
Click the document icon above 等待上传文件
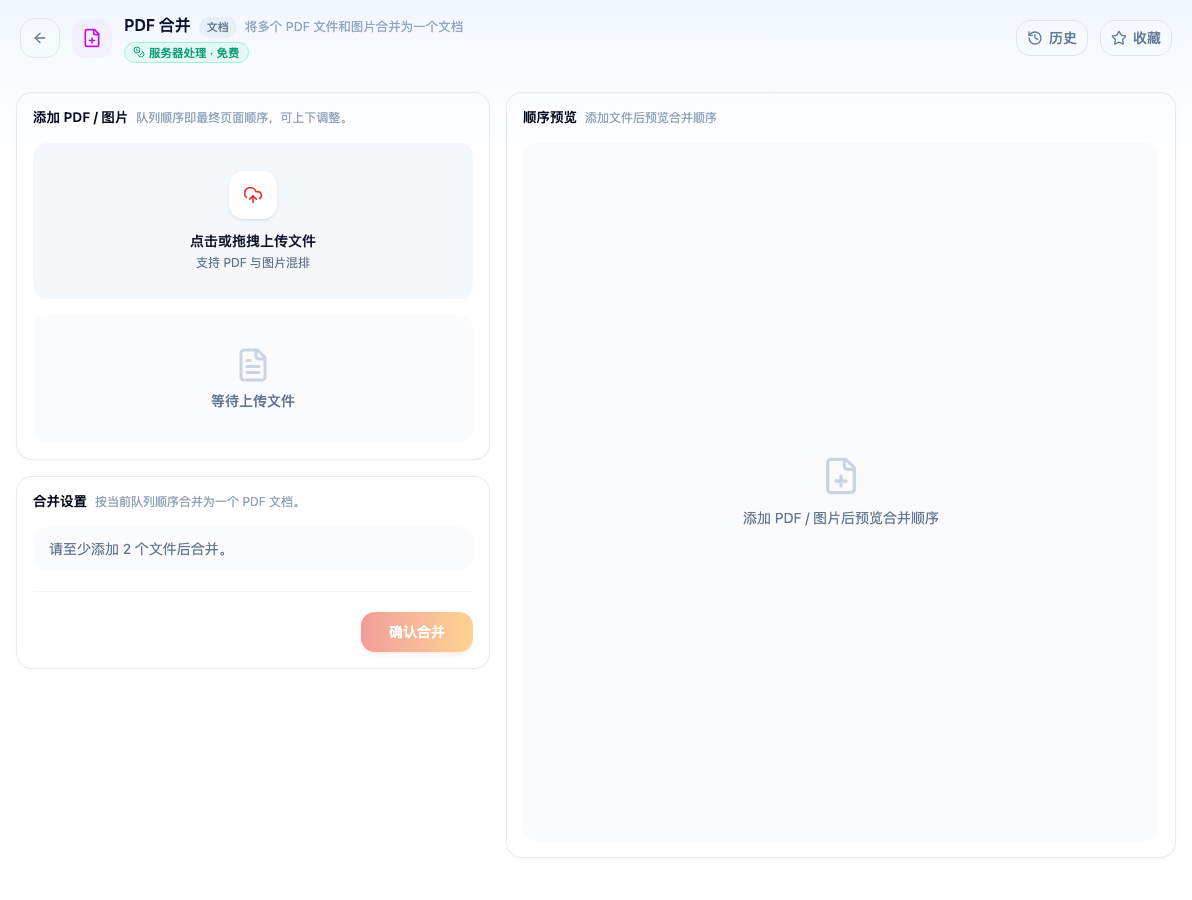(x=253, y=365)
